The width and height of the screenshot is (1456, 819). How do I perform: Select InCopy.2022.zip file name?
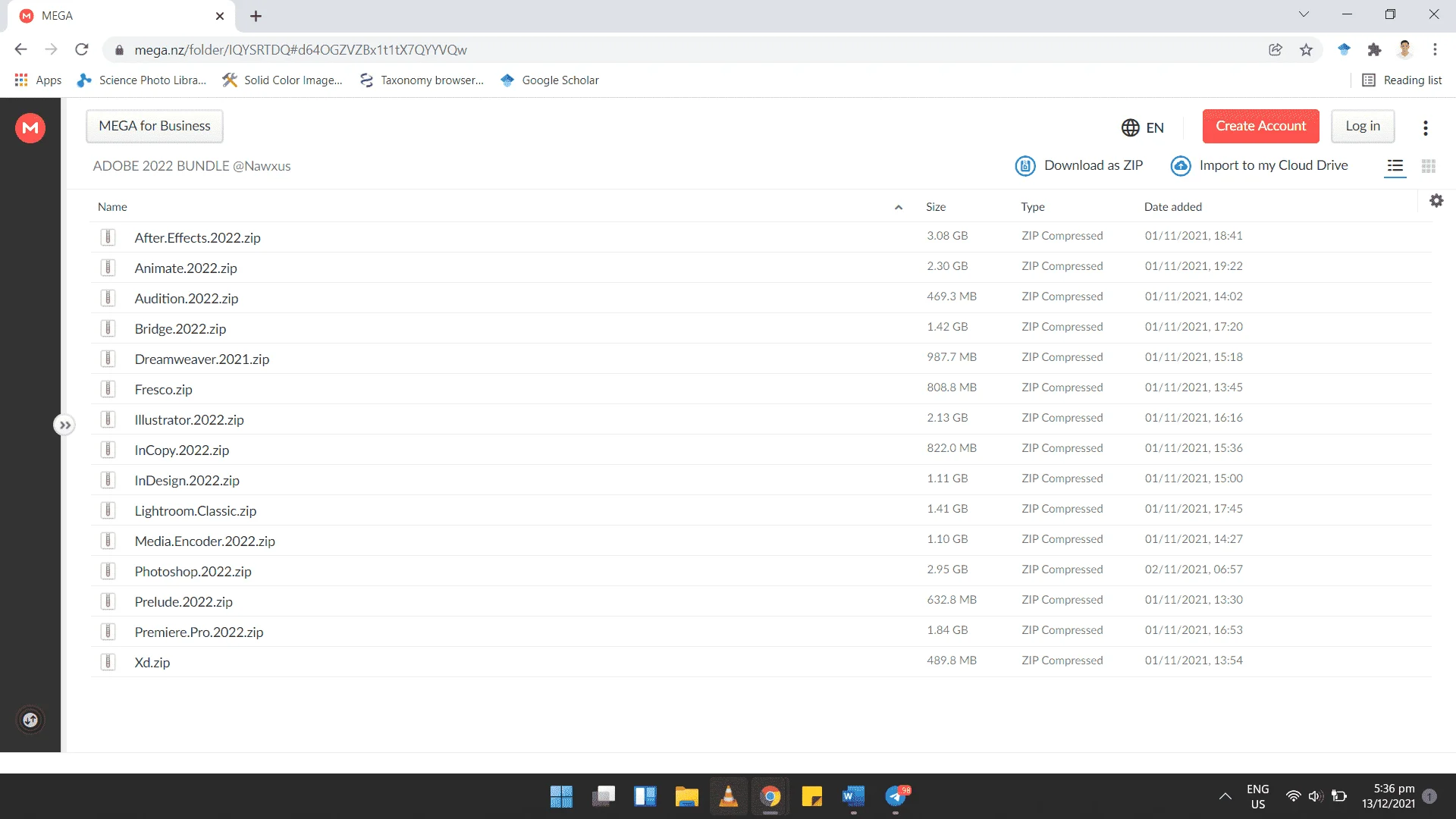(182, 450)
